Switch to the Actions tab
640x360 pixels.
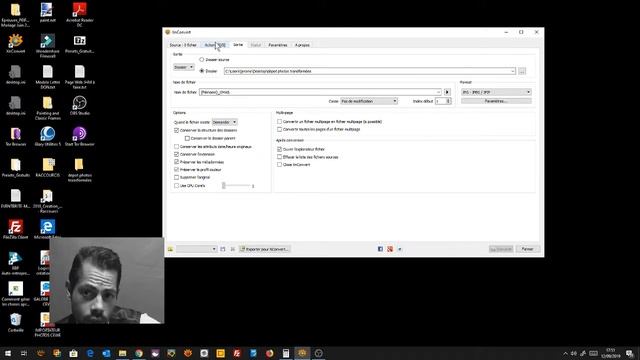215,45
